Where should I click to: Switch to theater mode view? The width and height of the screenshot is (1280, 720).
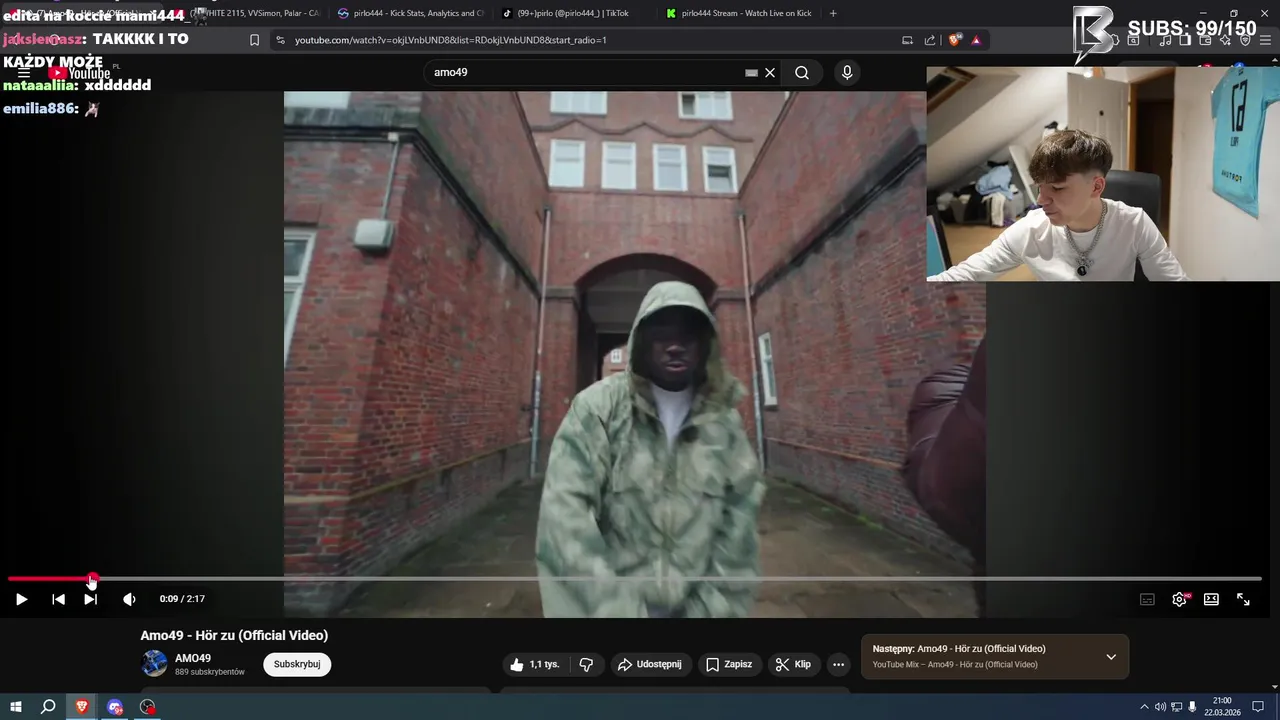point(1211,599)
